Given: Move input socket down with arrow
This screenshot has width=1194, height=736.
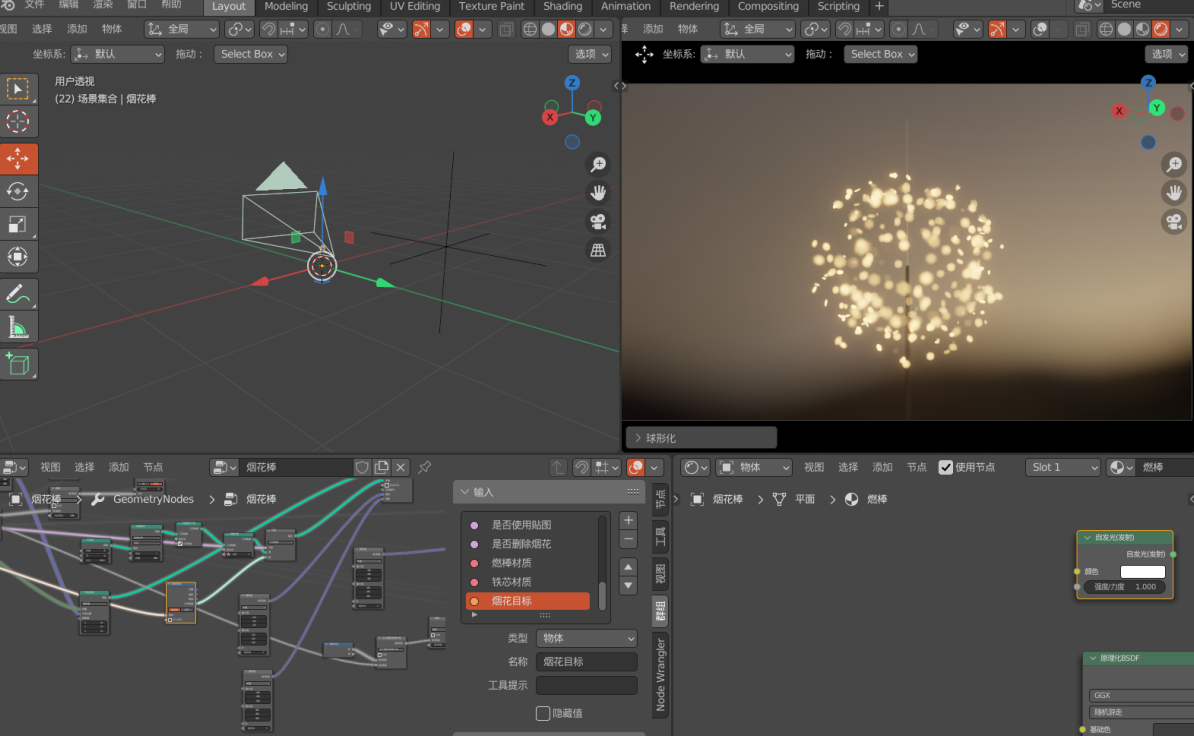Looking at the screenshot, I should pyautogui.click(x=627, y=585).
